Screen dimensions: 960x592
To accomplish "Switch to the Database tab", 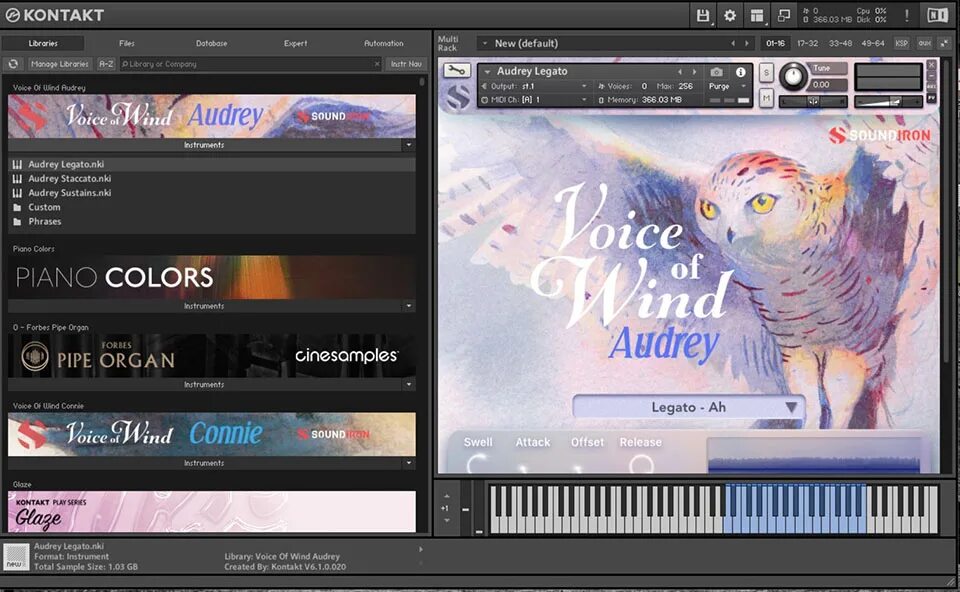I will point(212,43).
